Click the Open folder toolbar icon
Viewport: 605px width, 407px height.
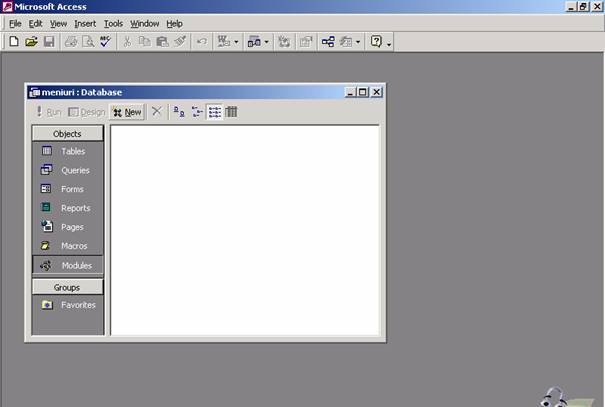click(31, 42)
